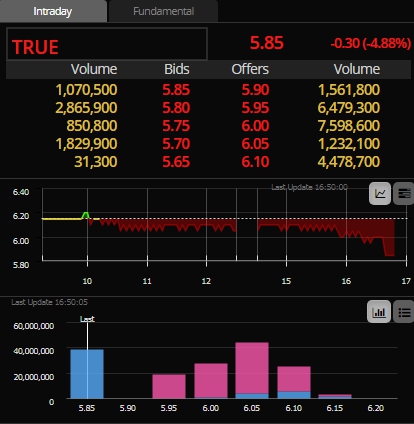Image resolution: width=414 pixels, height=424 pixels.
Task: Click the small volume bar at 6.15
Action: pos(335,396)
